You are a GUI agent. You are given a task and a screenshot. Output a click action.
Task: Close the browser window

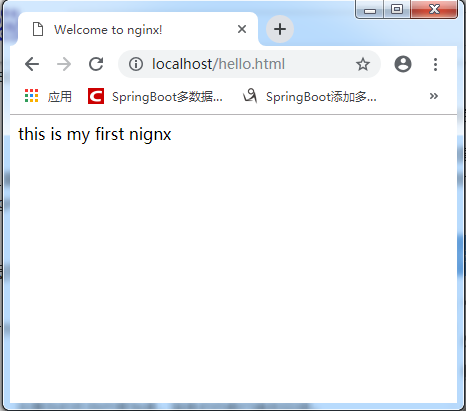pos(434,9)
